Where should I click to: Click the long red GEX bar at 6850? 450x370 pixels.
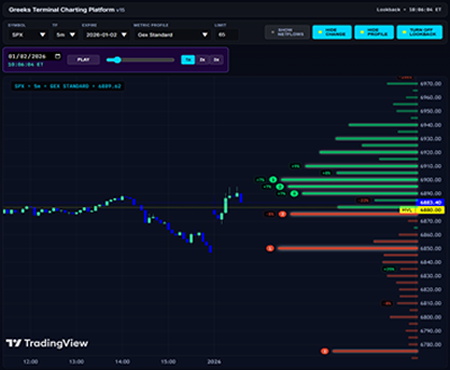348,248
